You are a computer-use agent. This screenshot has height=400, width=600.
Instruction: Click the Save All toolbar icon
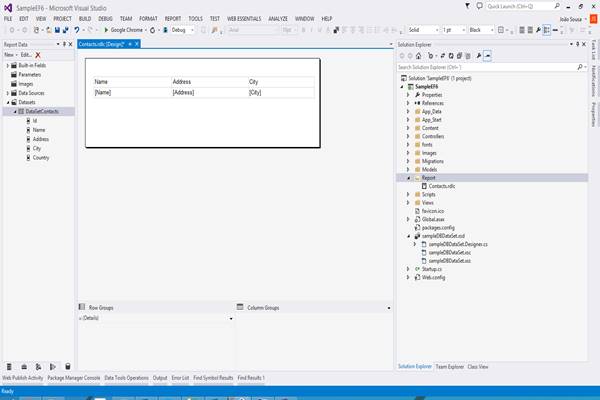[65, 30]
